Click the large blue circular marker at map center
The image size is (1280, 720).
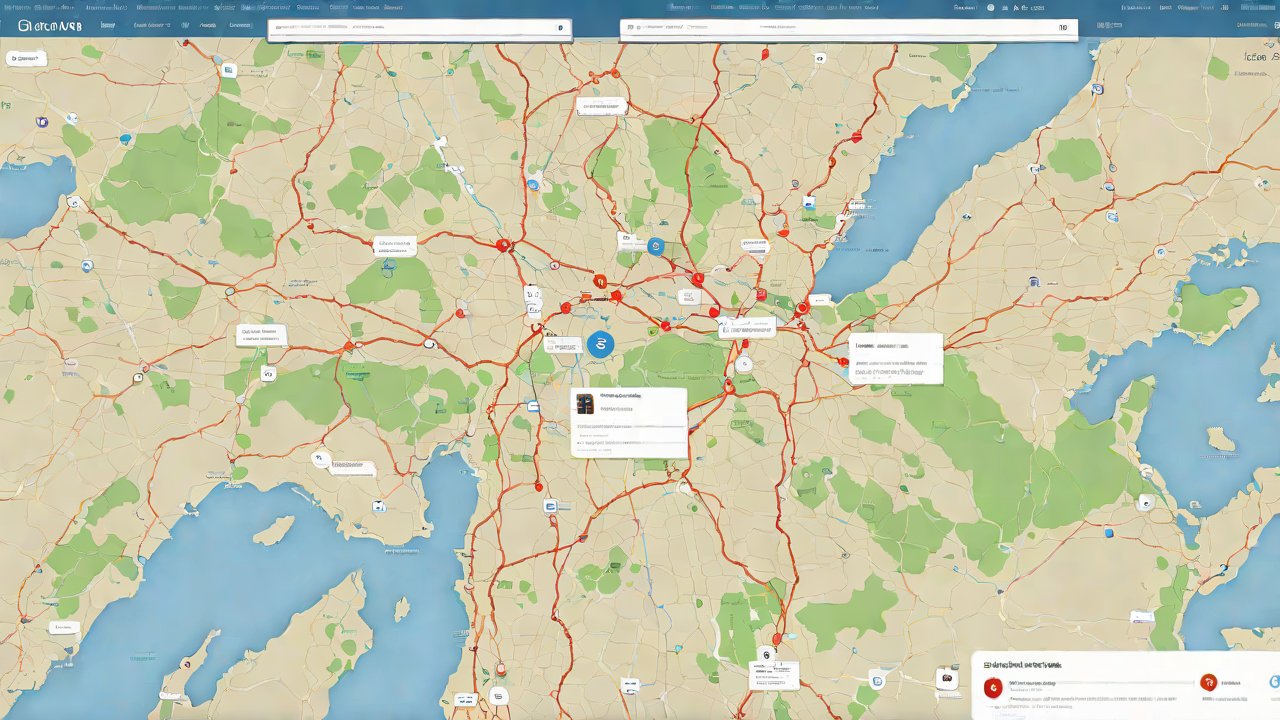click(601, 344)
